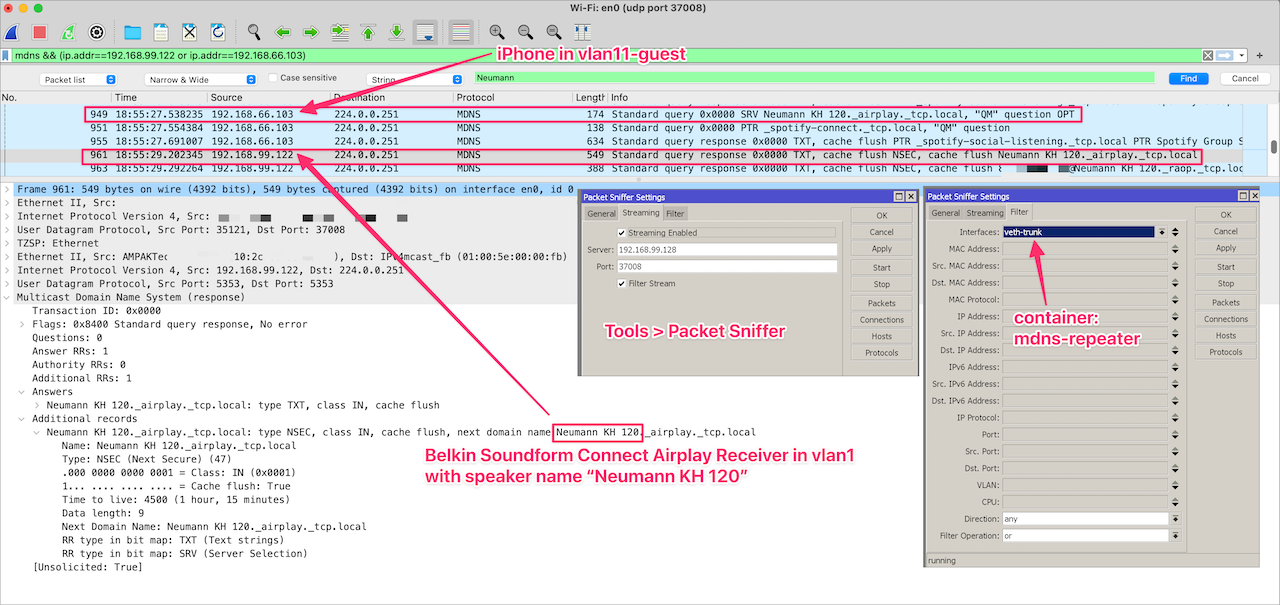Open display filter history dropdown arrow
1280x605 pixels.
pos(1242,55)
